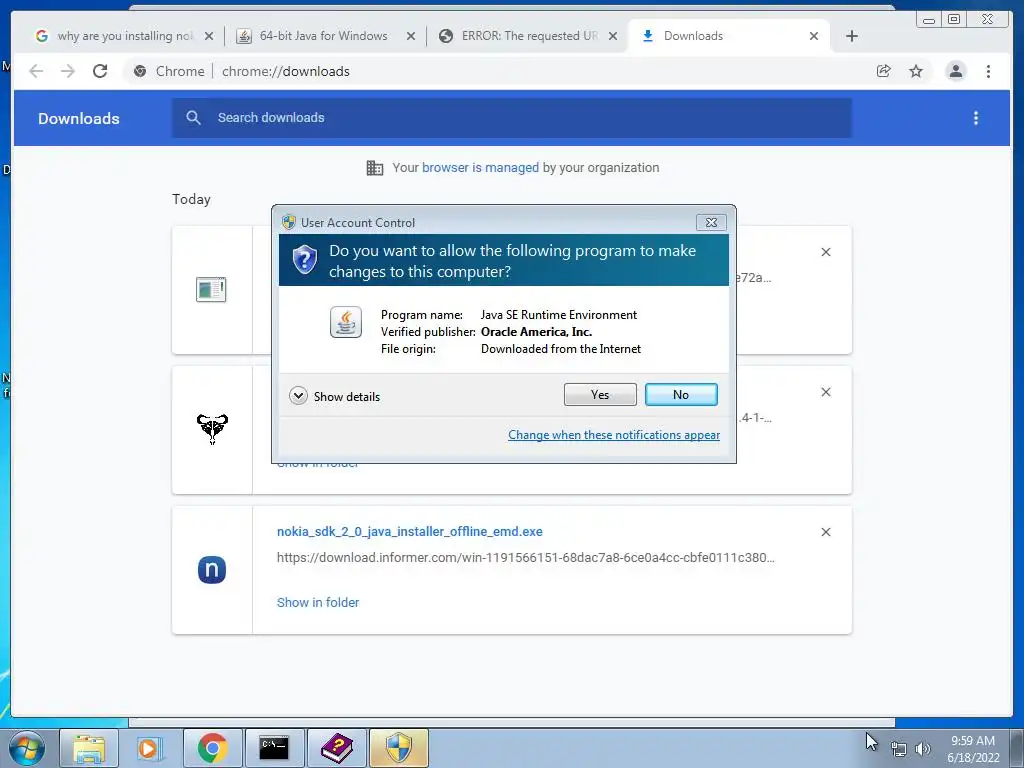The image size is (1024, 768).
Task: Click Show in folder for nokia_sdk download
Action: (x=318, y=602)
